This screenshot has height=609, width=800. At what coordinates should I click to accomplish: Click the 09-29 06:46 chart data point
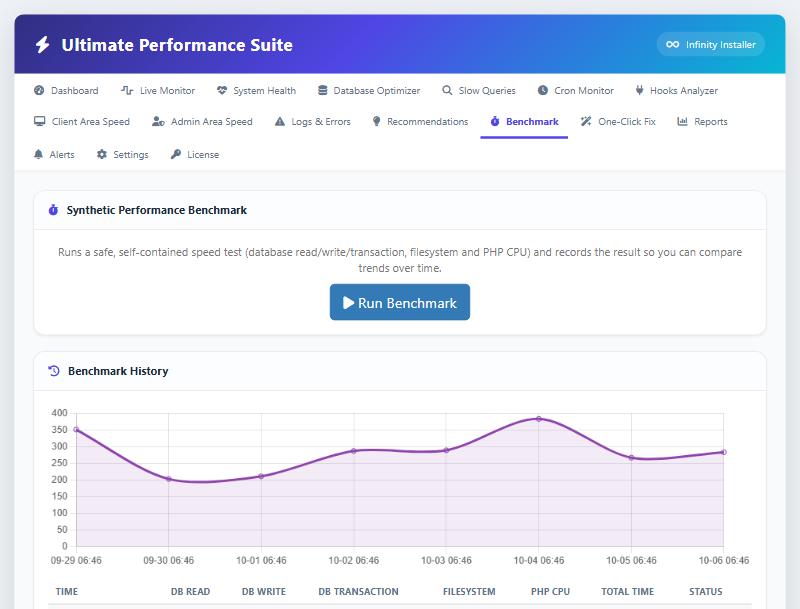pos(76,429)
